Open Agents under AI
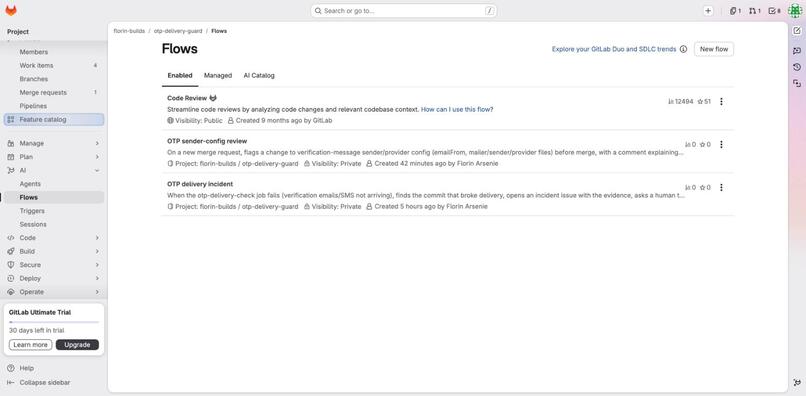The image size is (806, 396). point(54,184)
